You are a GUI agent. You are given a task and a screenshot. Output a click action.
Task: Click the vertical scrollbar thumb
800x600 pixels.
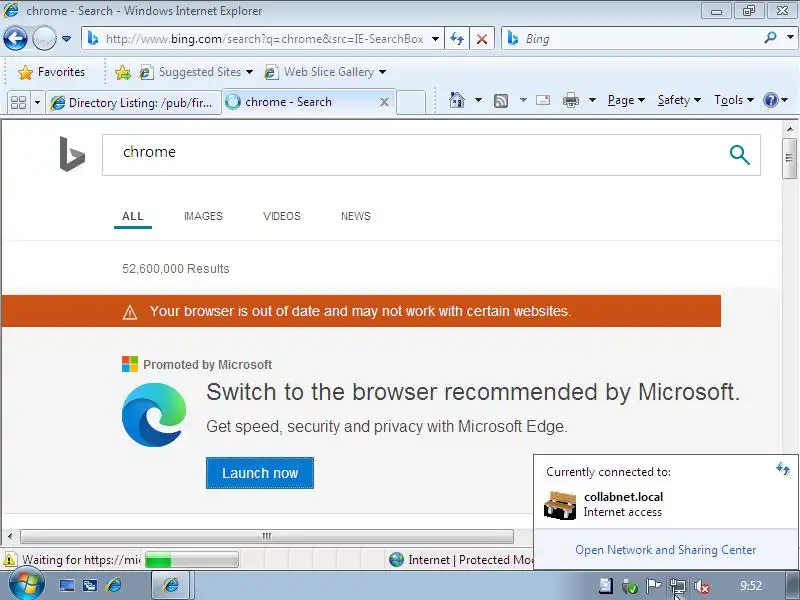(x=789, y=158)
